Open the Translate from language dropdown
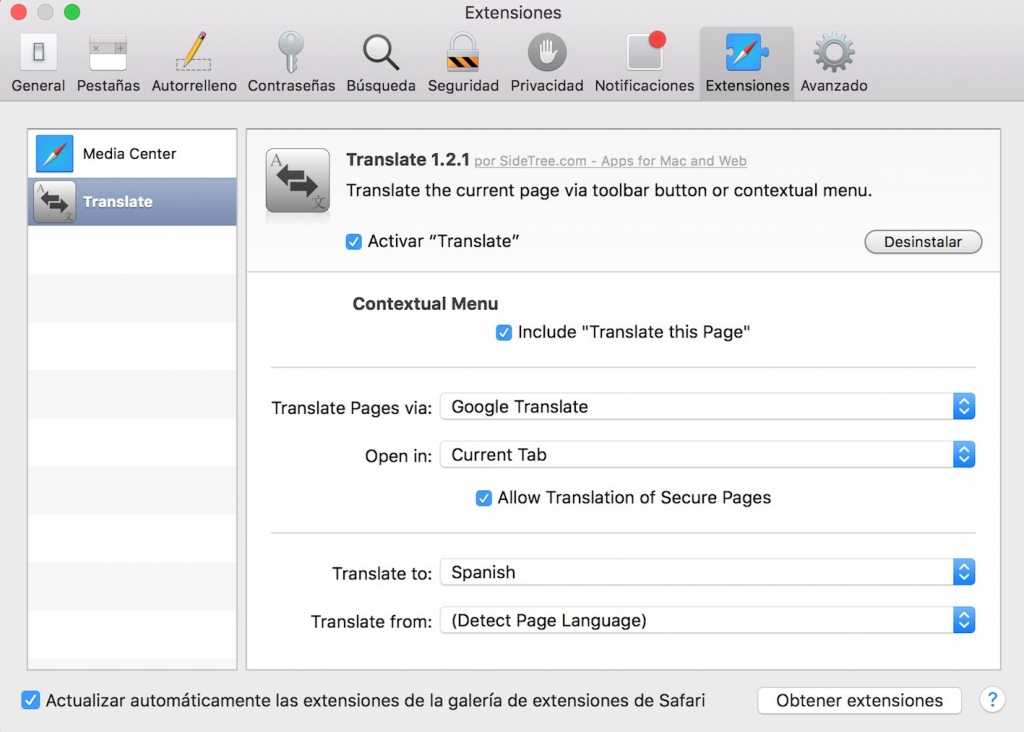1024x732 pixels. click(x=707, y=620)
